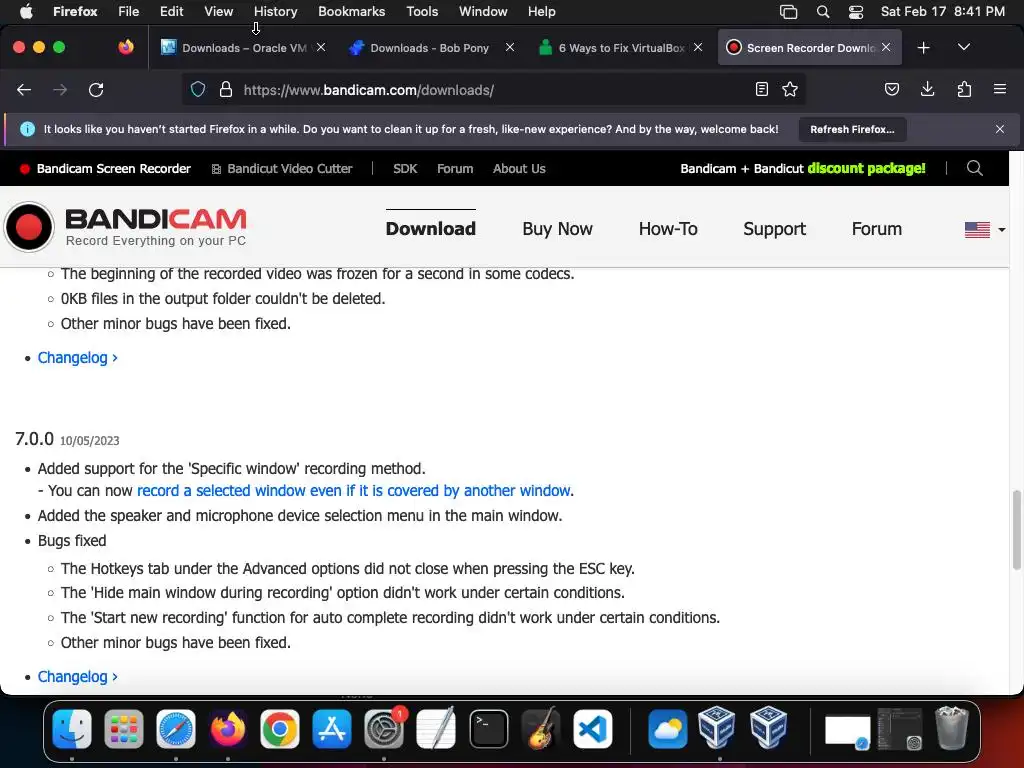The image size is (1024, 768).
Task: Open Finder from the Dock
Action: coord(72,729)
